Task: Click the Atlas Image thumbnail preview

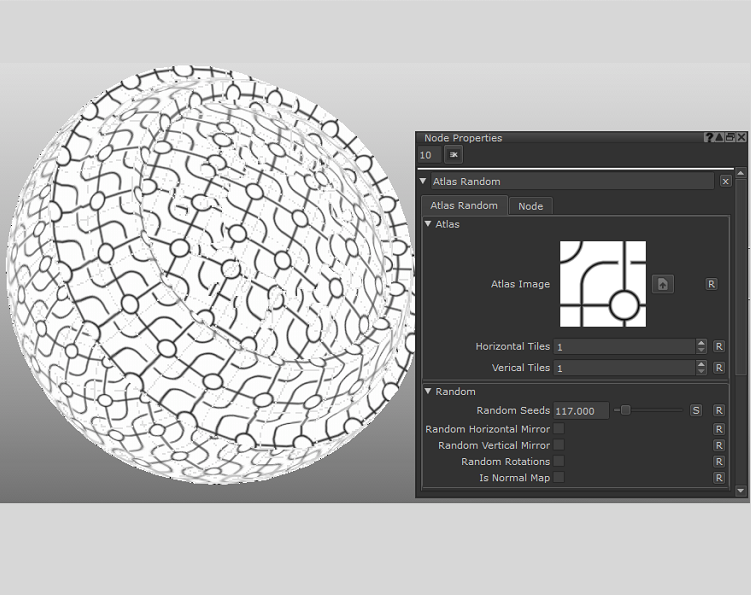Action: tap(602, 284)
